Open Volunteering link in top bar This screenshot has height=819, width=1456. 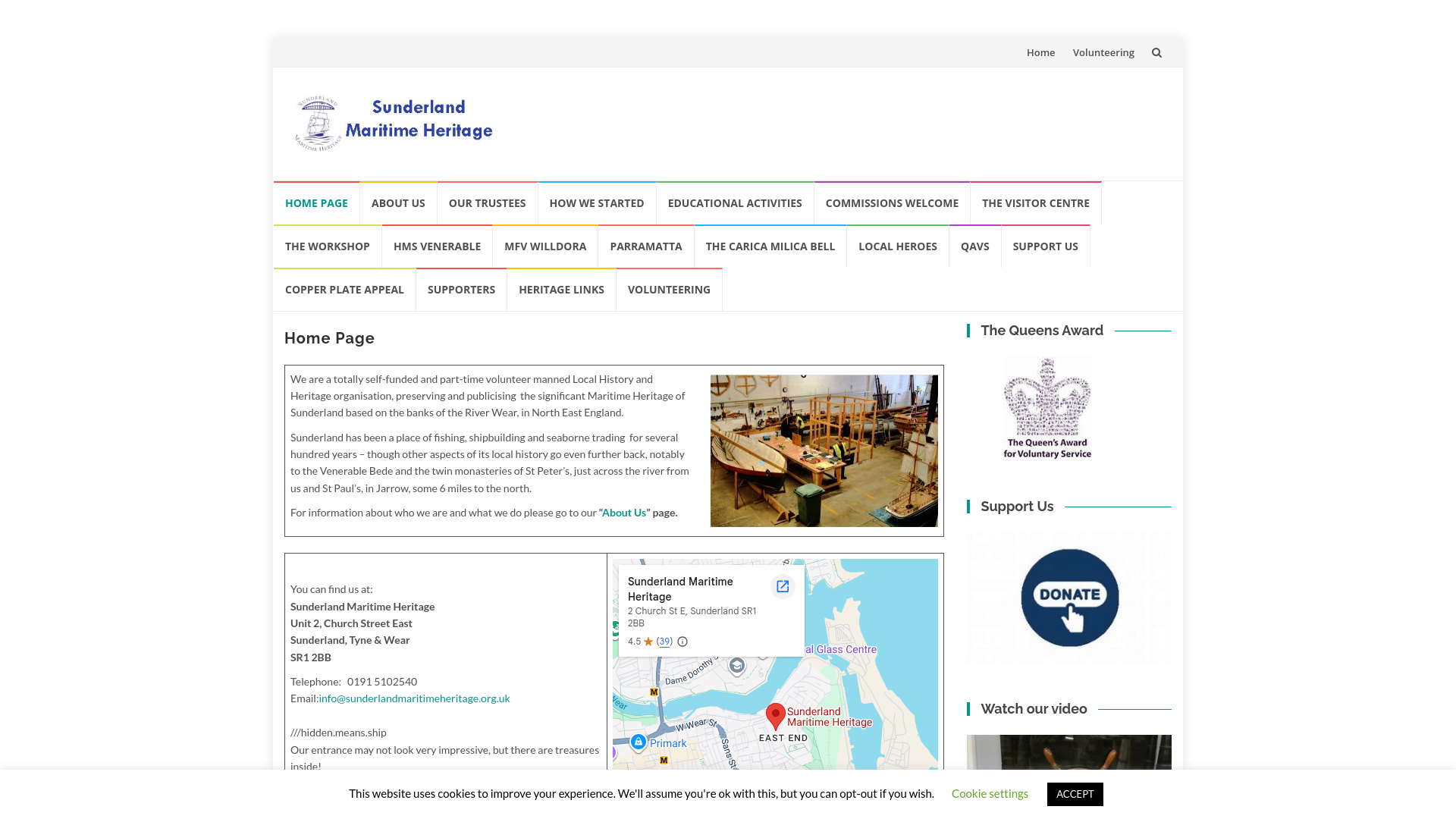point(1103,52)
